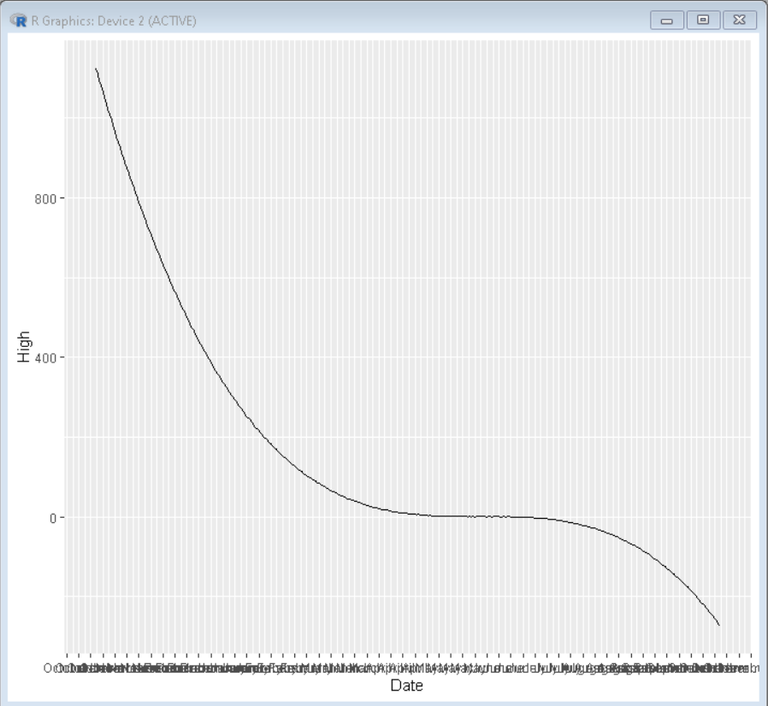Click the R logo icon in title bar
The width and height of the screenshot is (768, 706).
(x=19, y=21)
